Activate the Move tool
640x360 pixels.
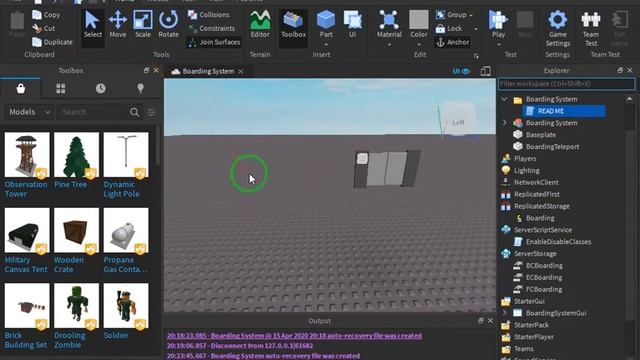point(118,24)
